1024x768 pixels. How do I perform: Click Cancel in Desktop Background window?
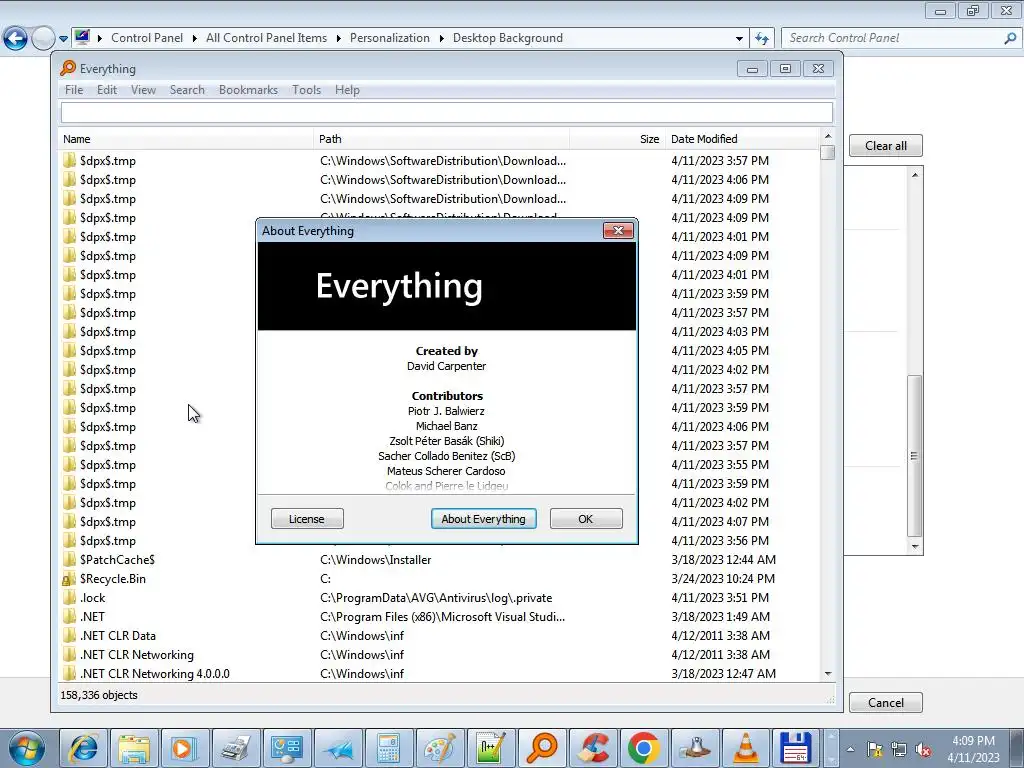click(886, 703)
